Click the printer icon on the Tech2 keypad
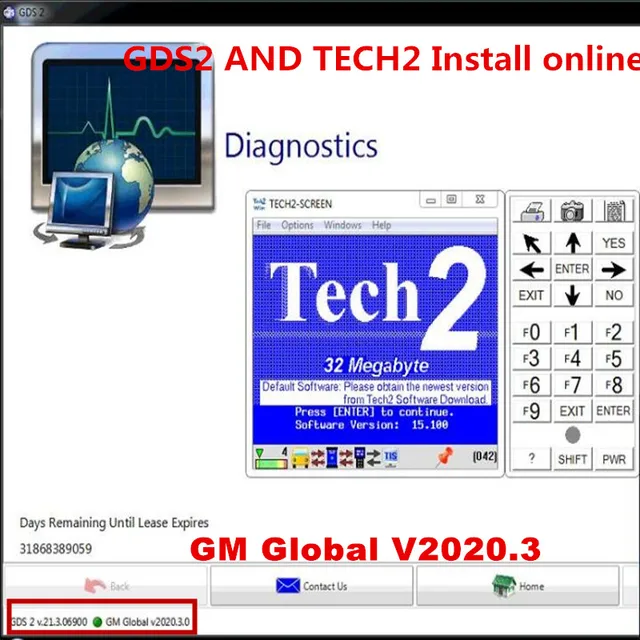This screenshot has width=640, height=640. coord(532,211)
